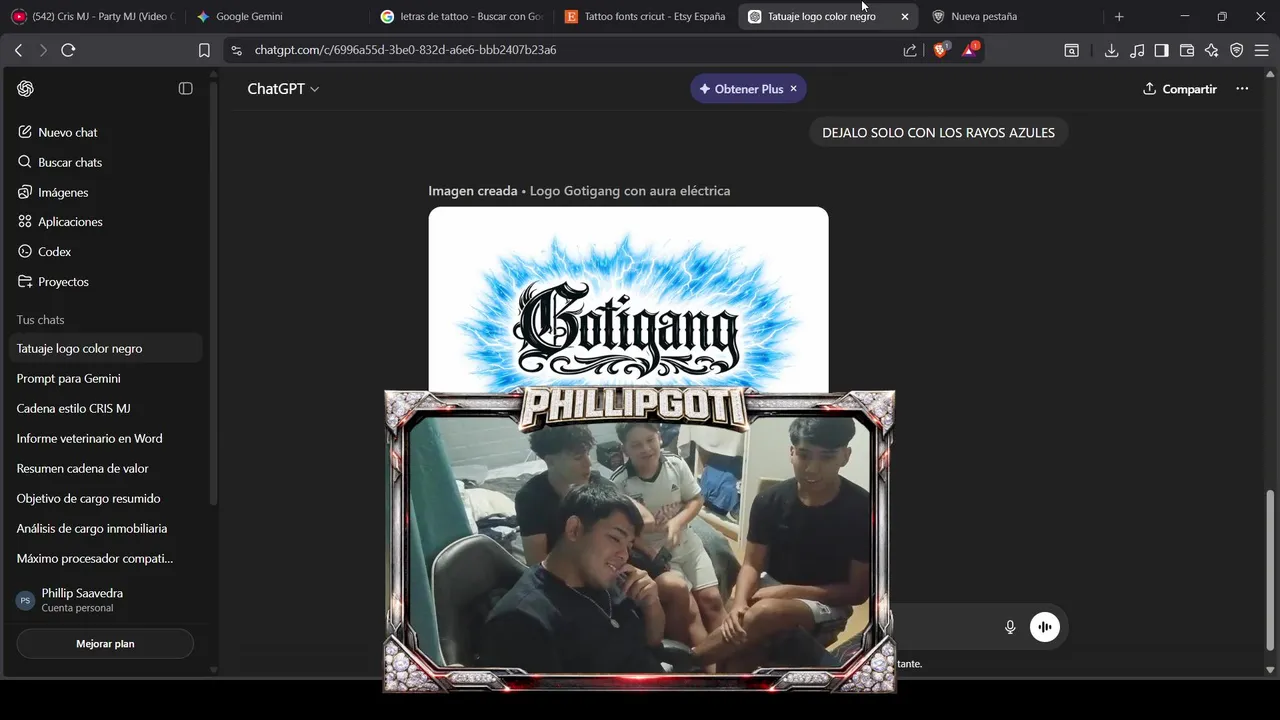Bookmark this page with the bookmark icon
Image resolution: width=1280 pixels, height=720 pixels.
coord(204,50)
